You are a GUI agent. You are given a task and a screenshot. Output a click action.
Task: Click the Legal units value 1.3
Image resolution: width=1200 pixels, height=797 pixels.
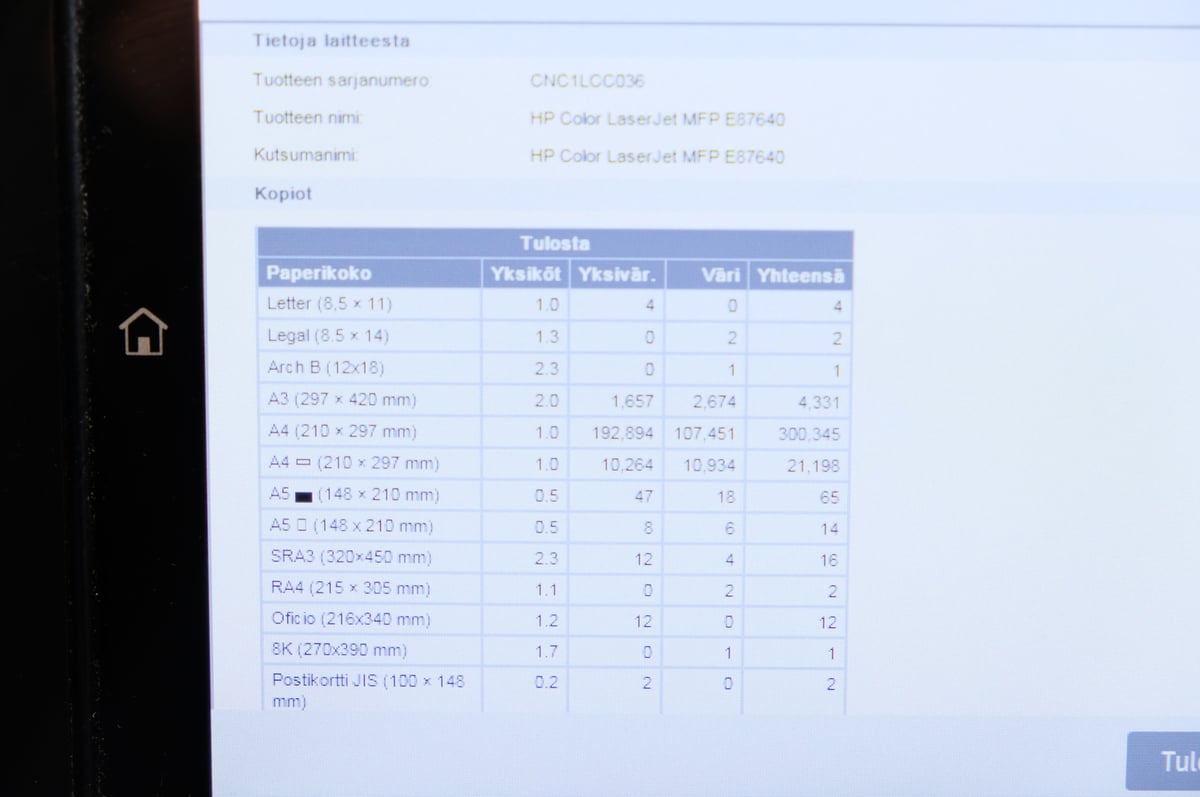547,336
